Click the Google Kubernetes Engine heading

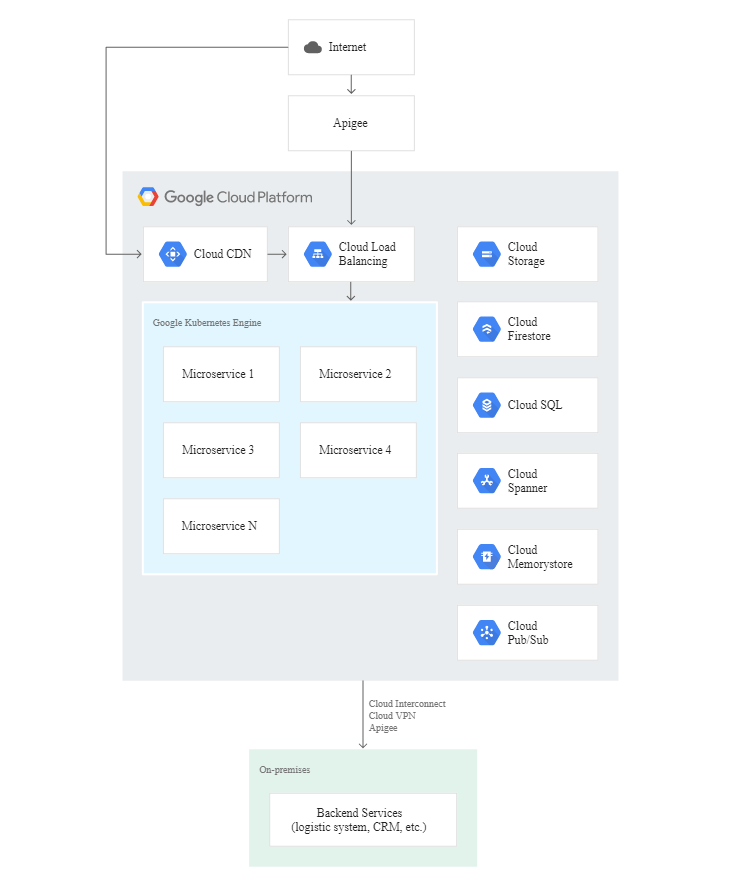[207, 323]
